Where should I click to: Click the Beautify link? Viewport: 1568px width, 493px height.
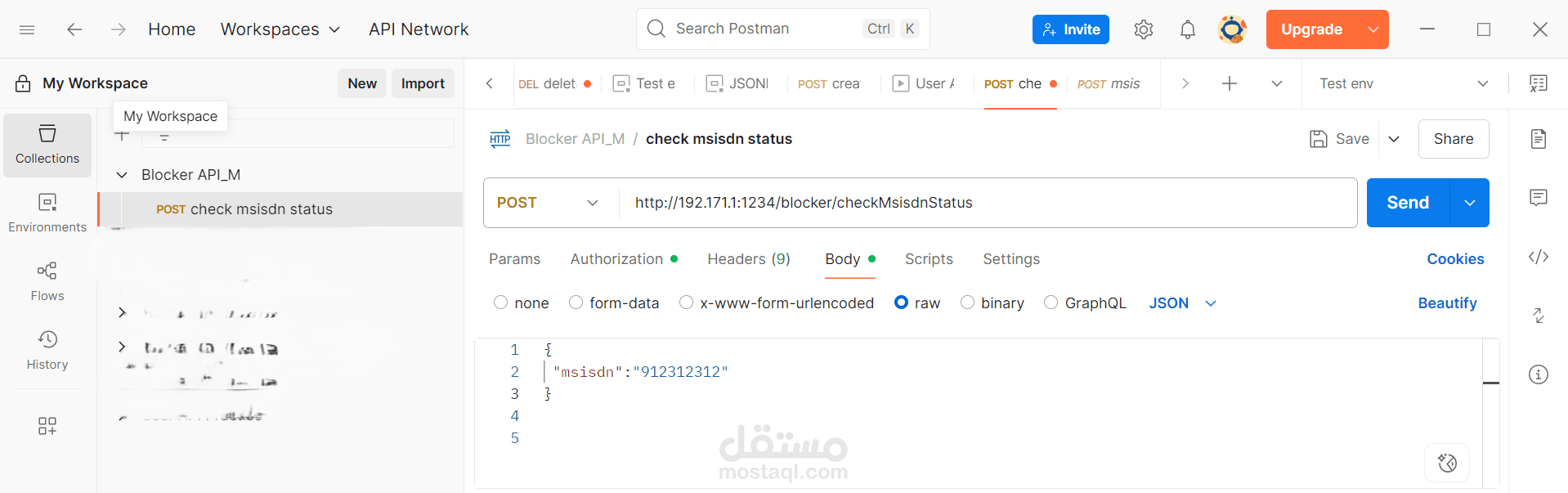coord(1447,303)
